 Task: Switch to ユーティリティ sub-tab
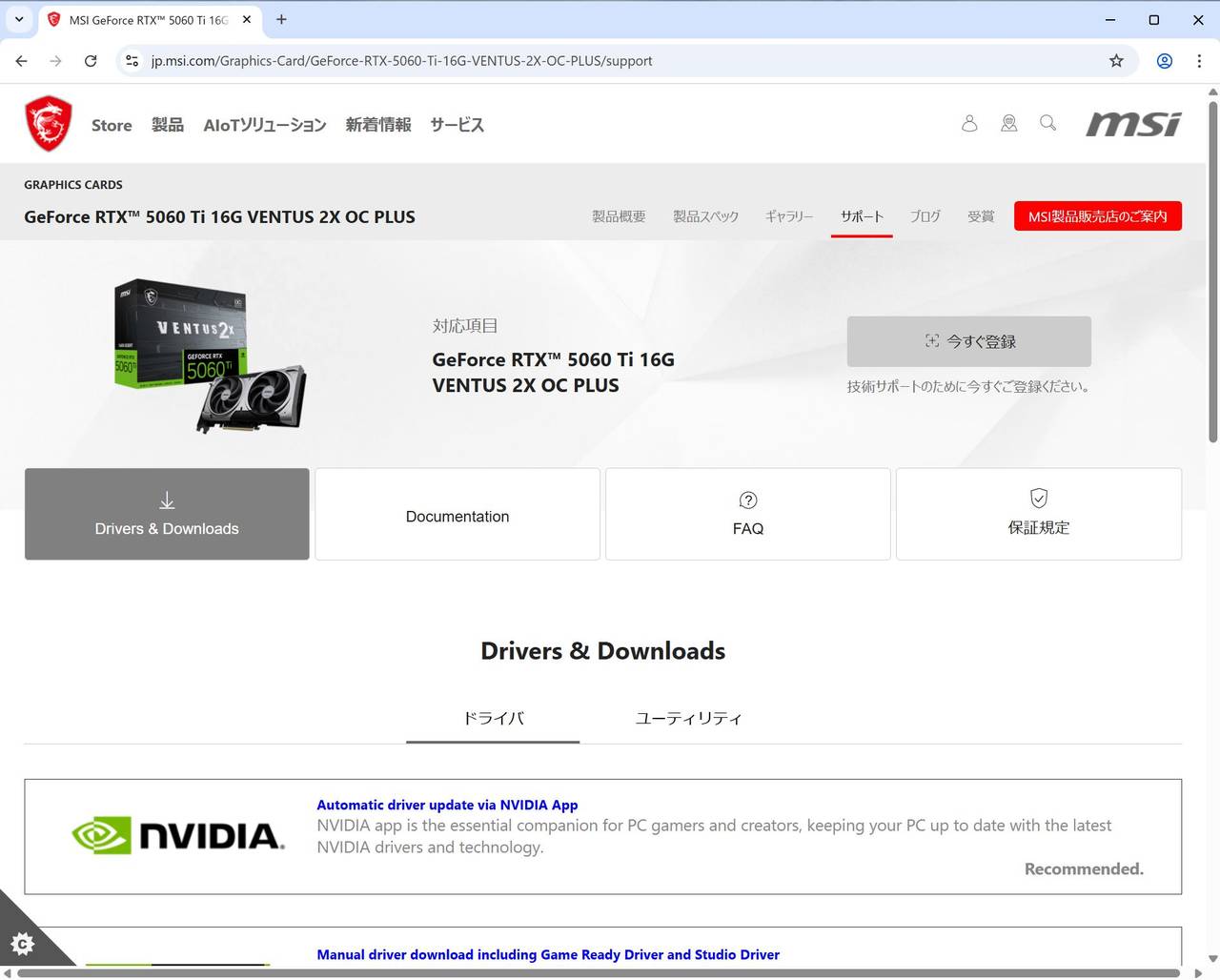[688, 719]
